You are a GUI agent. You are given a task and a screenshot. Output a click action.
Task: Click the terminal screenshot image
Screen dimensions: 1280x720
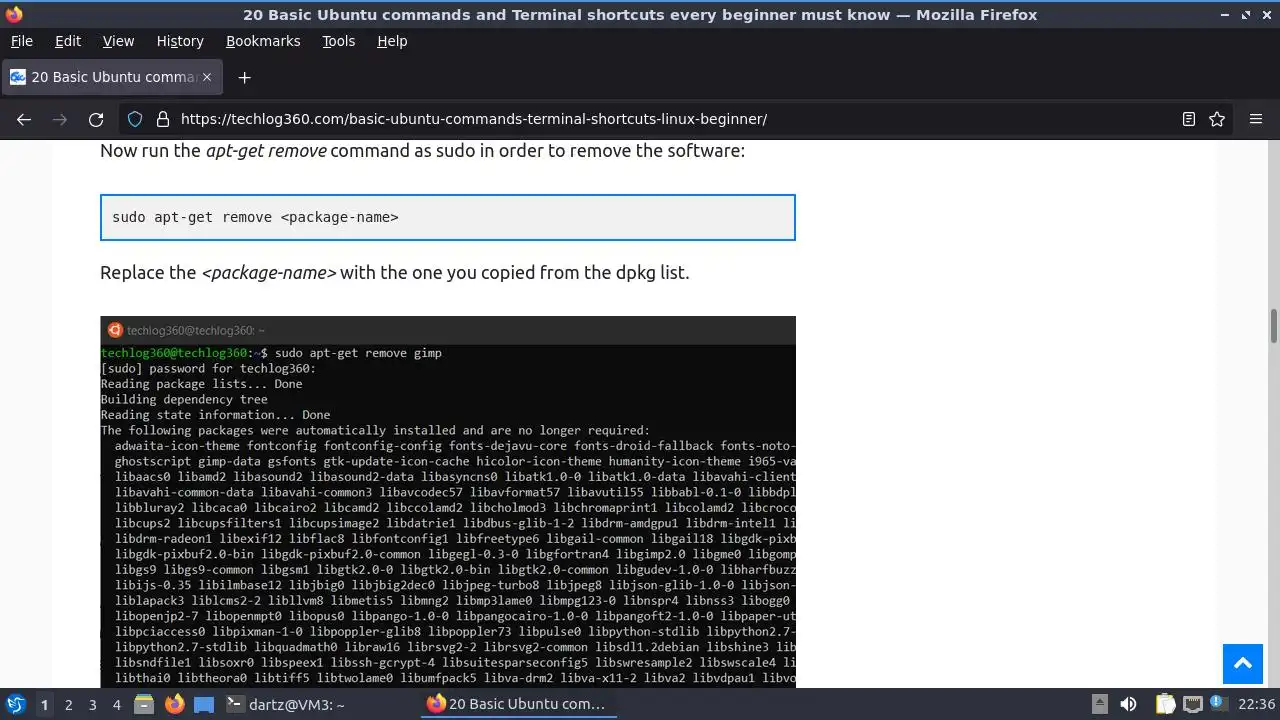coord(448,501)
